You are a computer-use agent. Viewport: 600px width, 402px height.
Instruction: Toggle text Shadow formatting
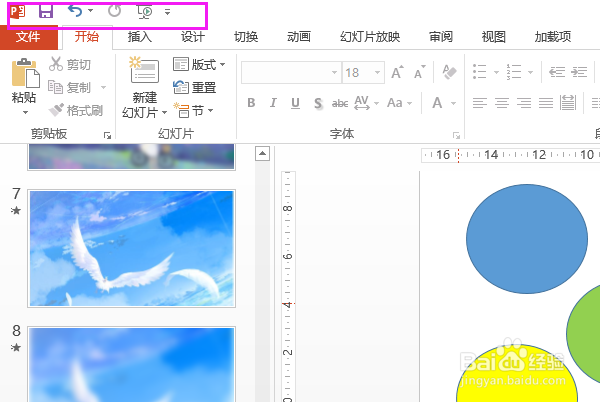pos(318,103)
